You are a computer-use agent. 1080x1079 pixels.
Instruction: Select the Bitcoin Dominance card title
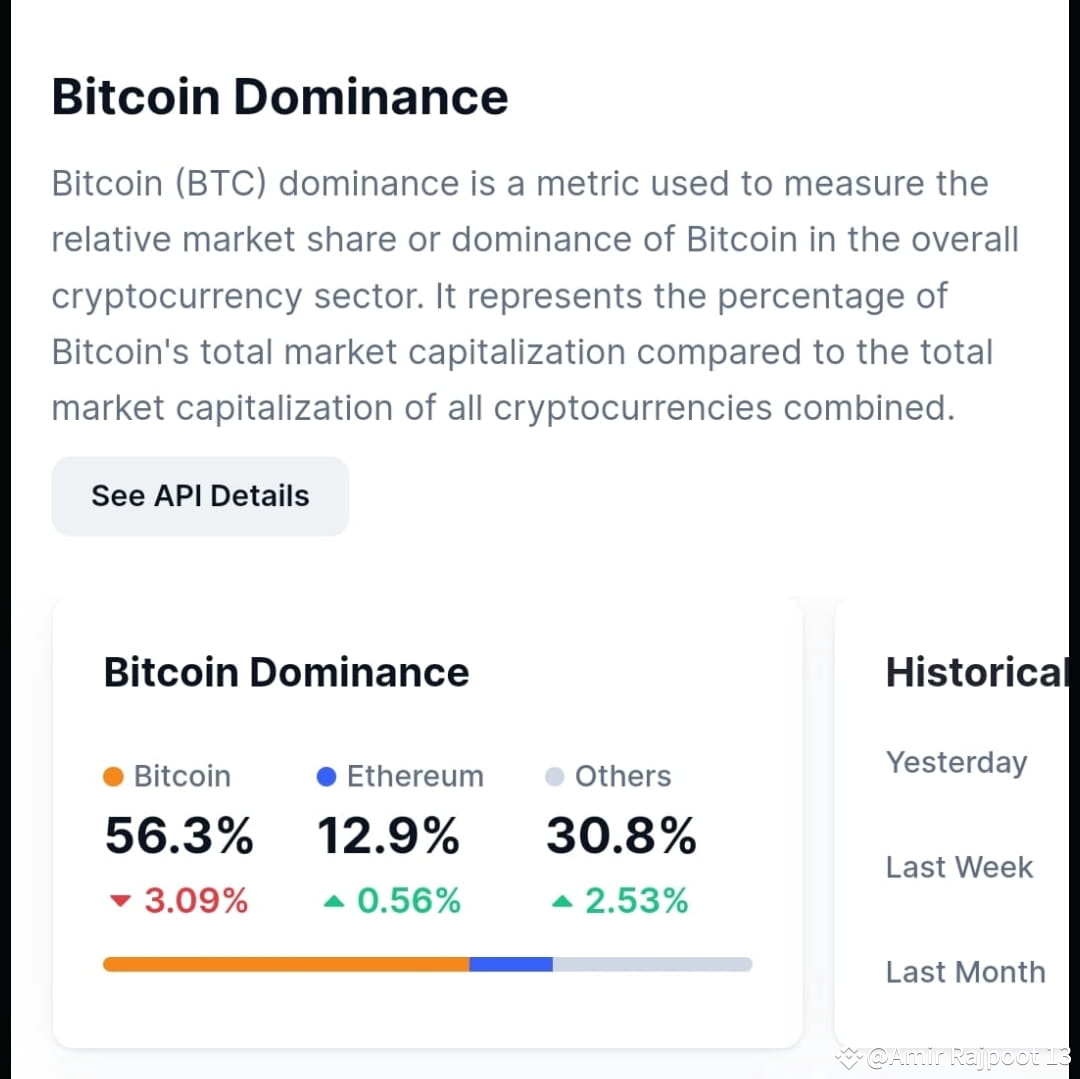[x=286, y=672]
